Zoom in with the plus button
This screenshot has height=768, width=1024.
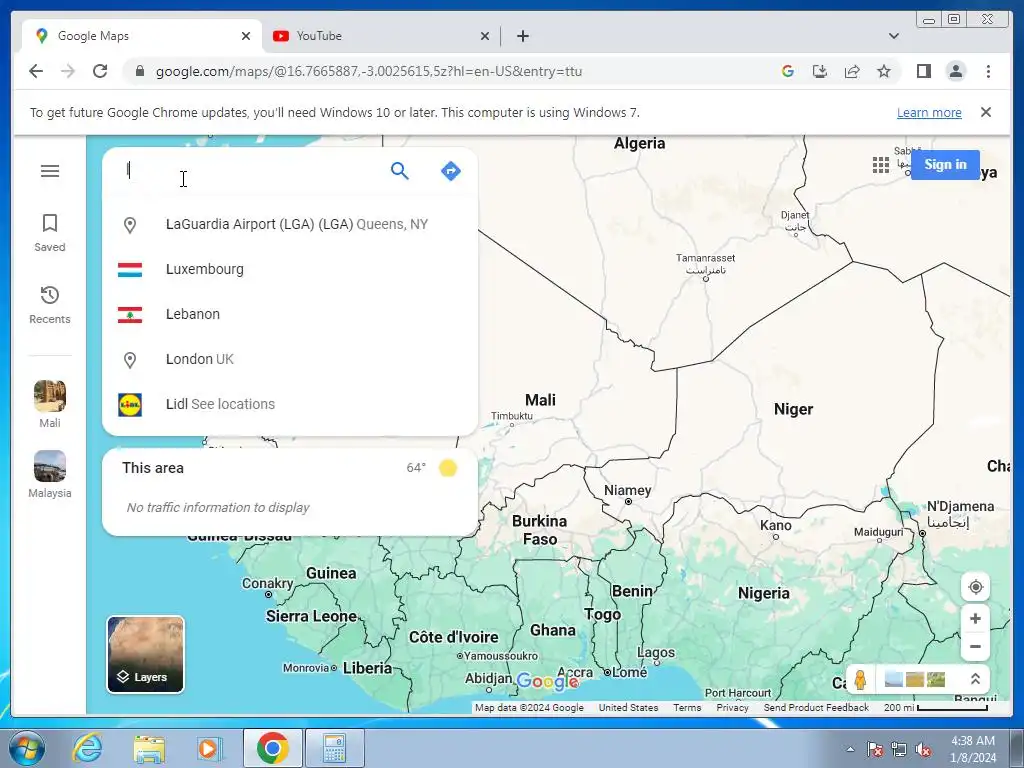[975, 618]
